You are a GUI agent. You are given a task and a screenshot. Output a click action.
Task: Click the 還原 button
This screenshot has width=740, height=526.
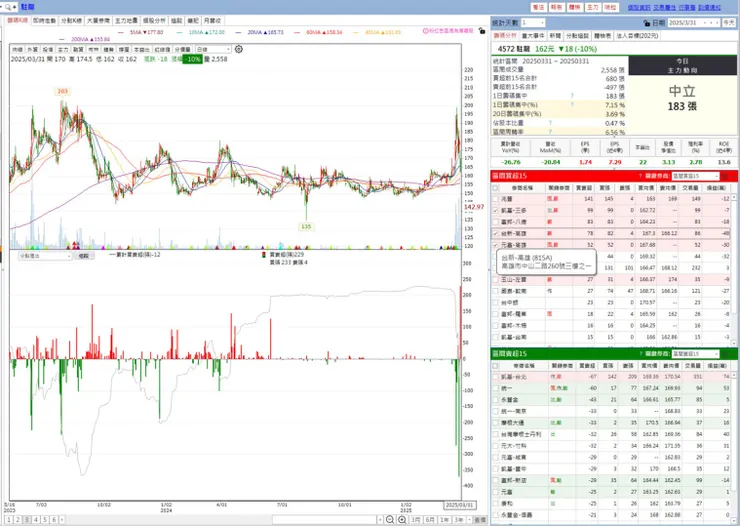[480, 519]
